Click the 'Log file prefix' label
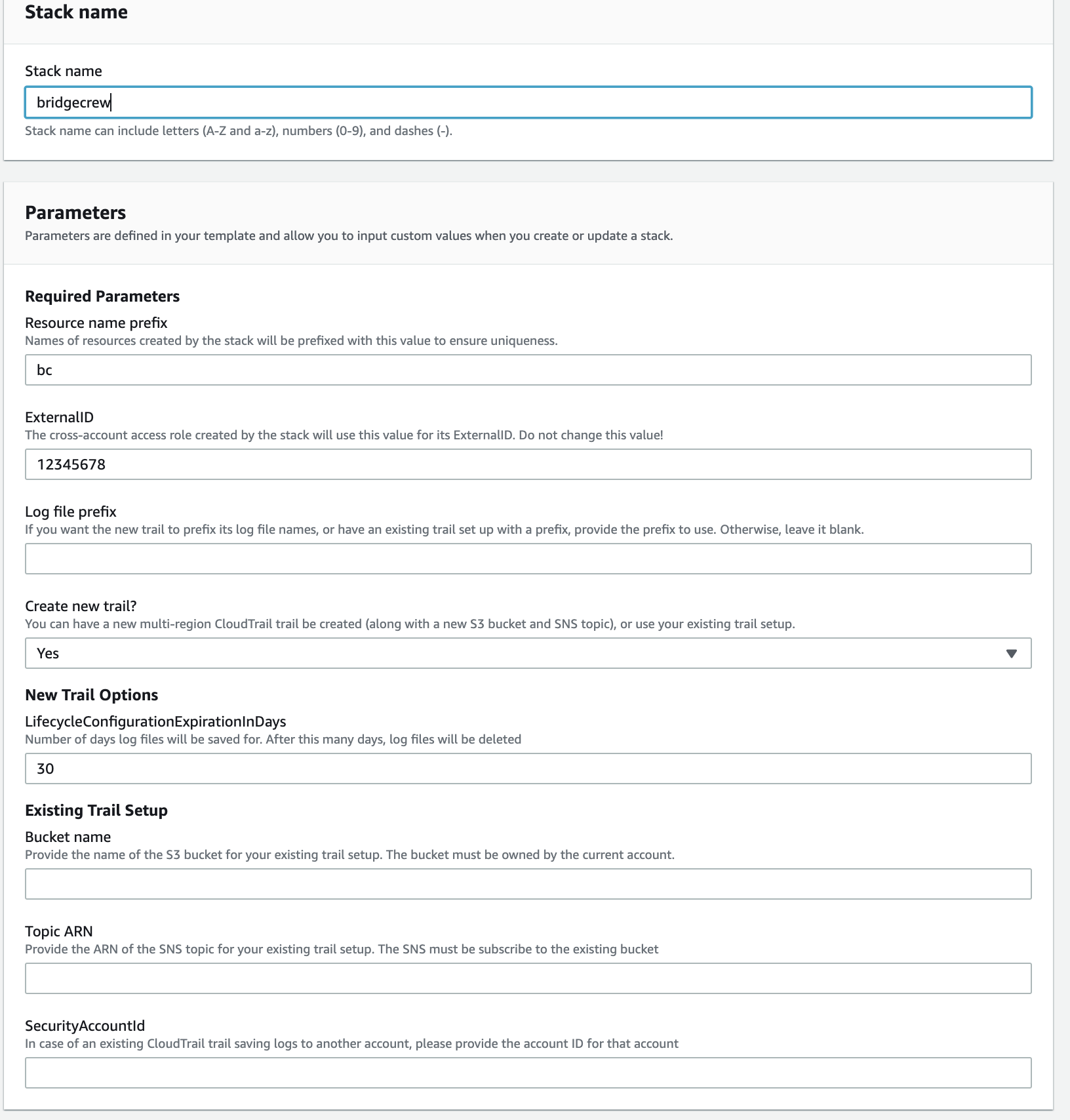Viewport: 1070px width, 1120px height. [x=71, y=511]
